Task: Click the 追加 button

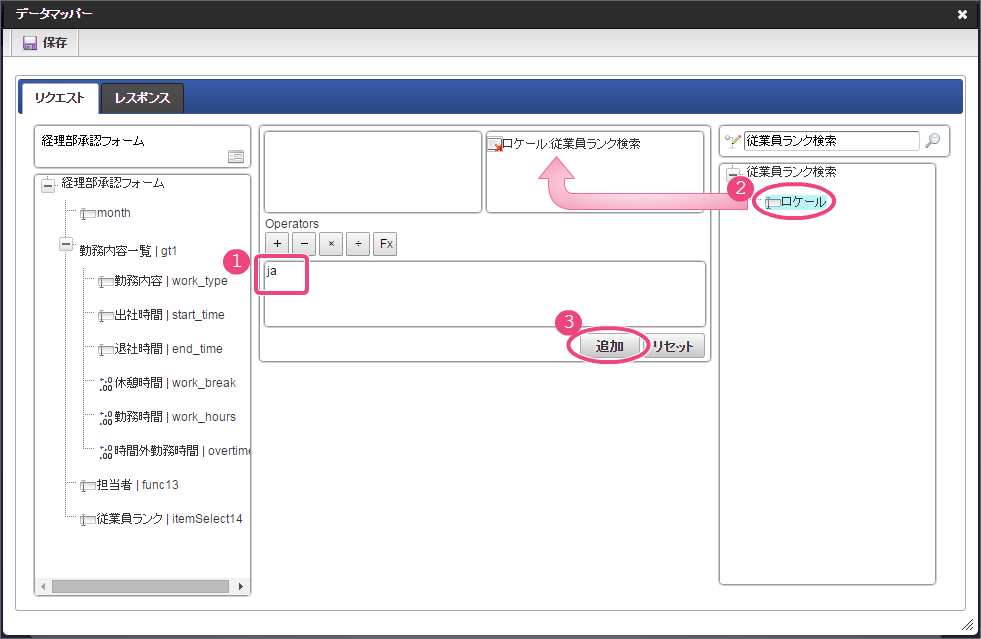Action: tap(609, 346)
